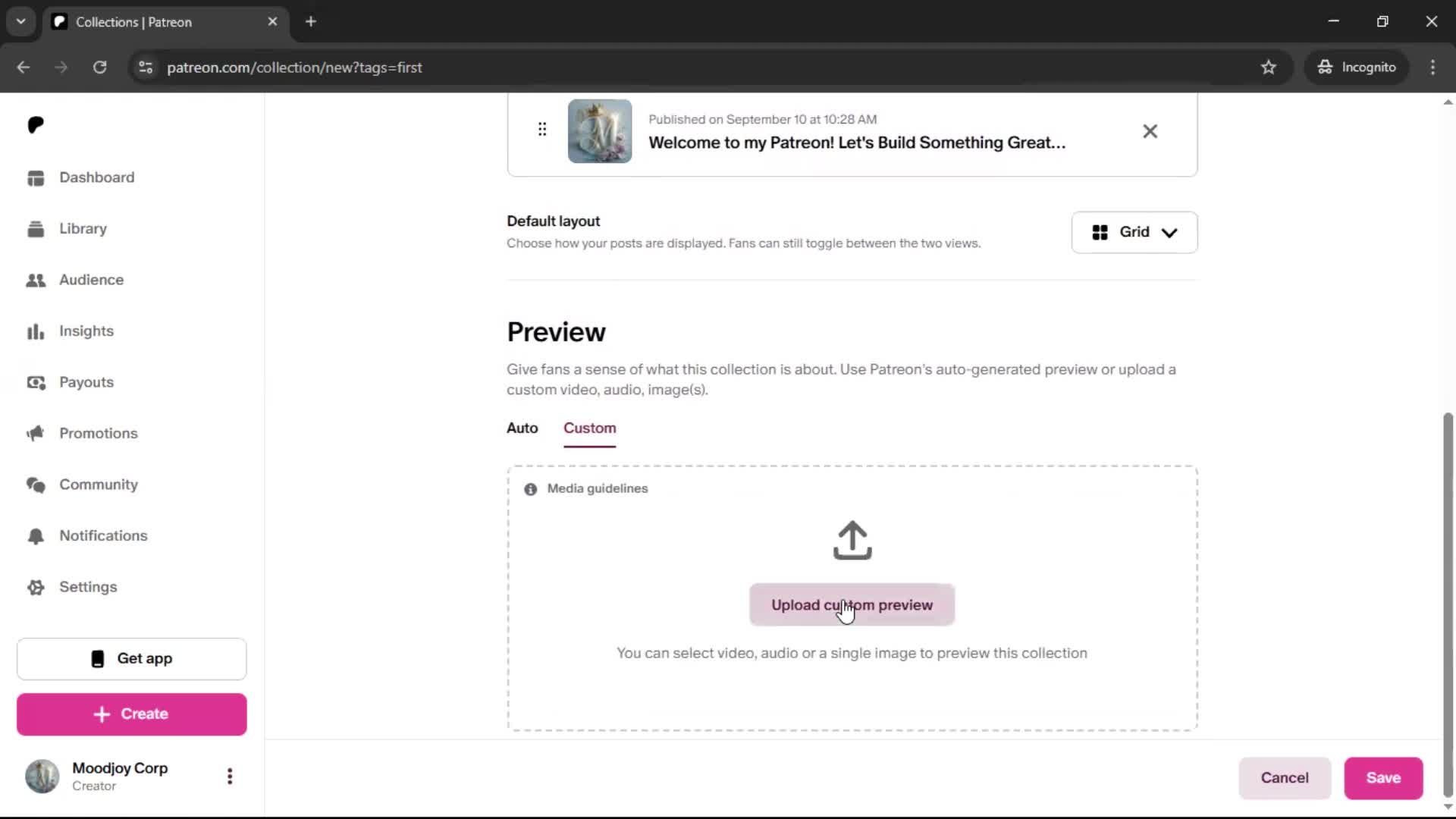
Task: Select the Collections | Patreon browser tab
Action: point(165,22)
